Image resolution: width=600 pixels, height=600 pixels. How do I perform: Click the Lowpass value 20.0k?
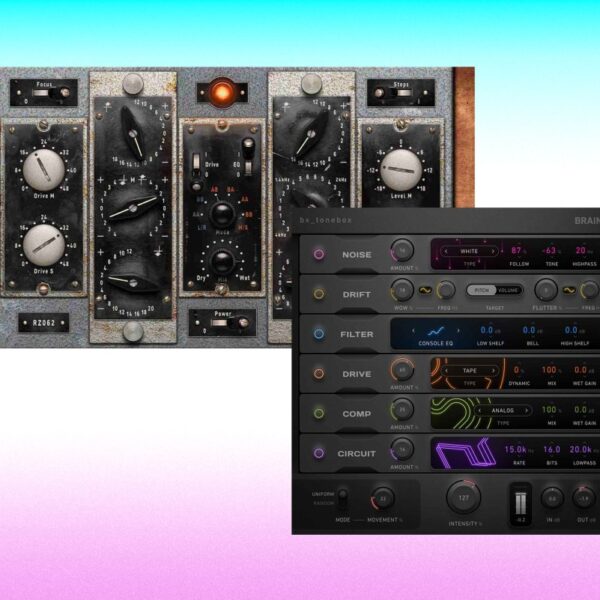pos(580,449)
